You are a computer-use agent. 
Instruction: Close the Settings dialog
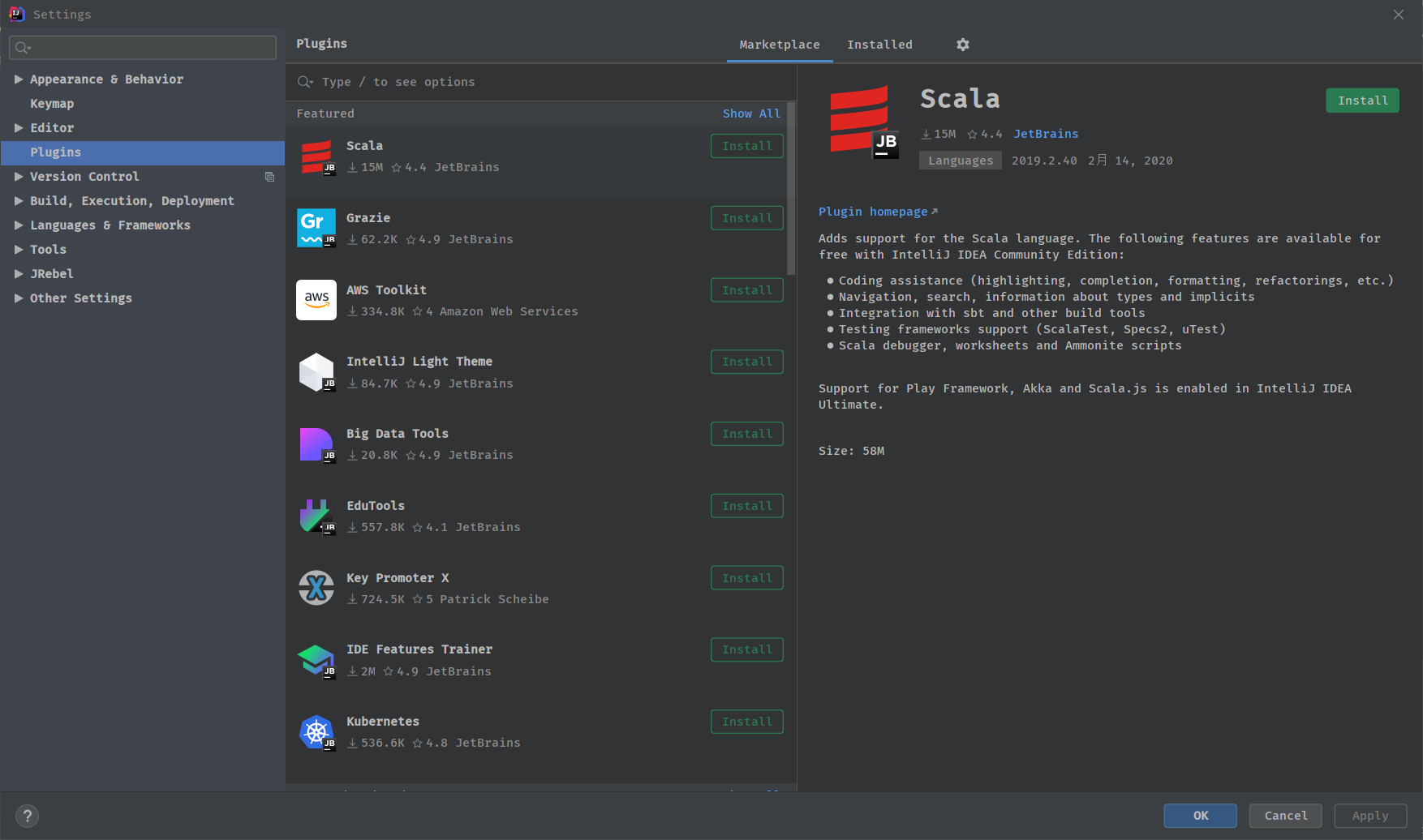point(1399,15)
